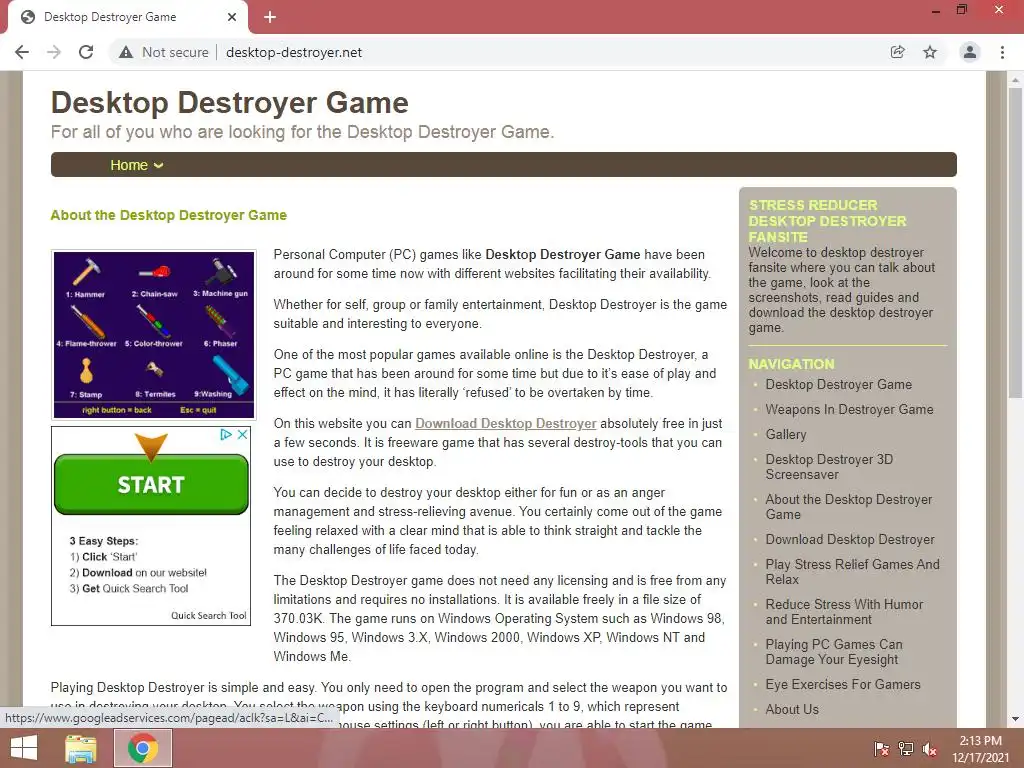Reload the page with refresh icon

tap(86, 52)
